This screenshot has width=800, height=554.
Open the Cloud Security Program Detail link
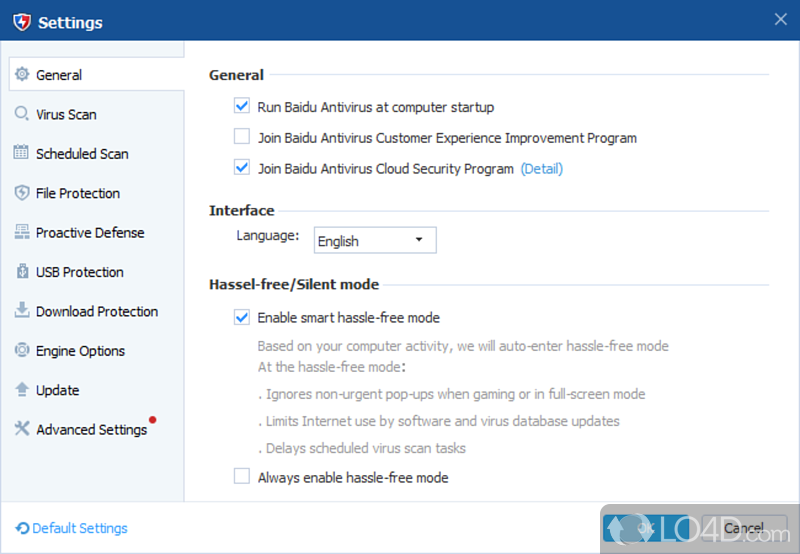541,169
